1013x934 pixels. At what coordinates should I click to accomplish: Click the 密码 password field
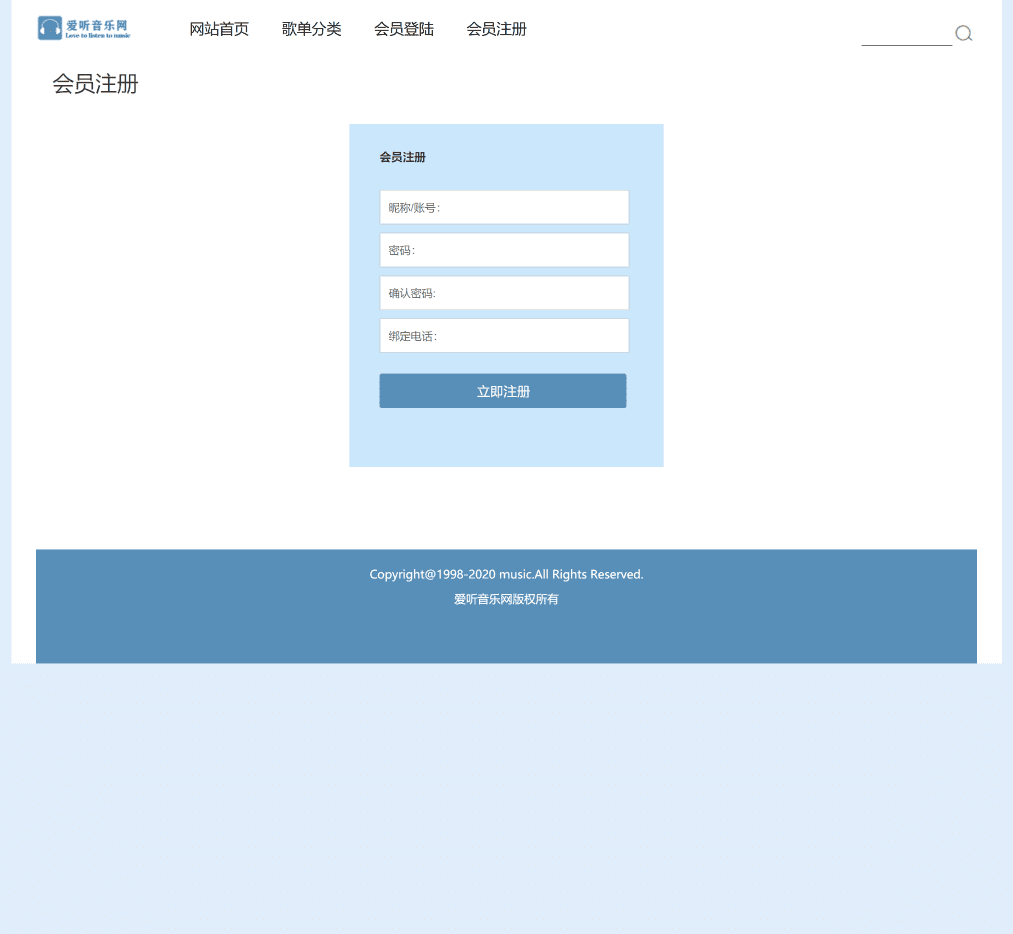[x=503, y=249]
